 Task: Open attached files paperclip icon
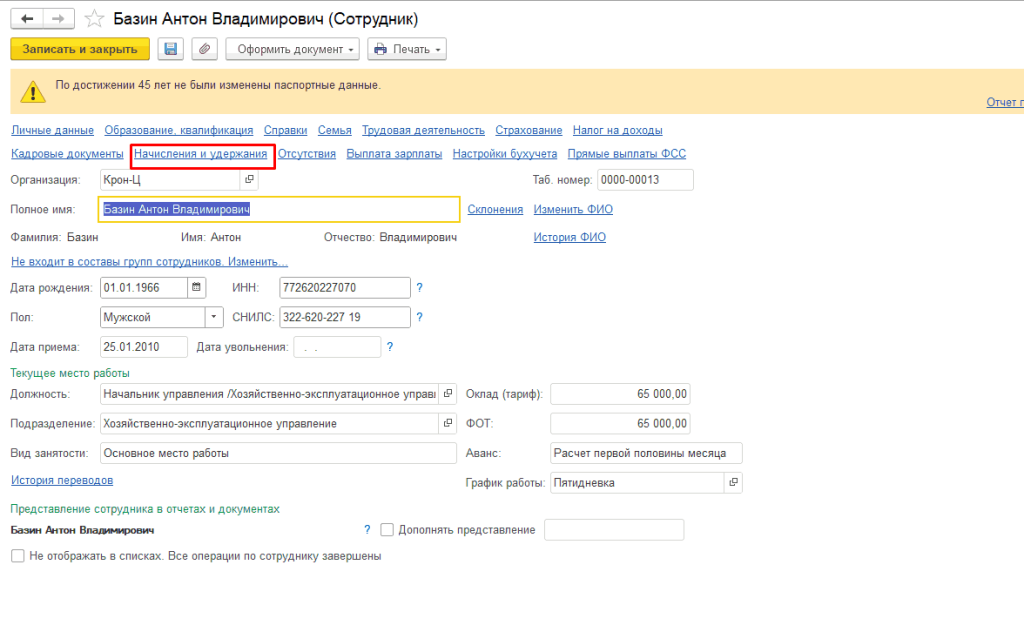coord(204,49)
